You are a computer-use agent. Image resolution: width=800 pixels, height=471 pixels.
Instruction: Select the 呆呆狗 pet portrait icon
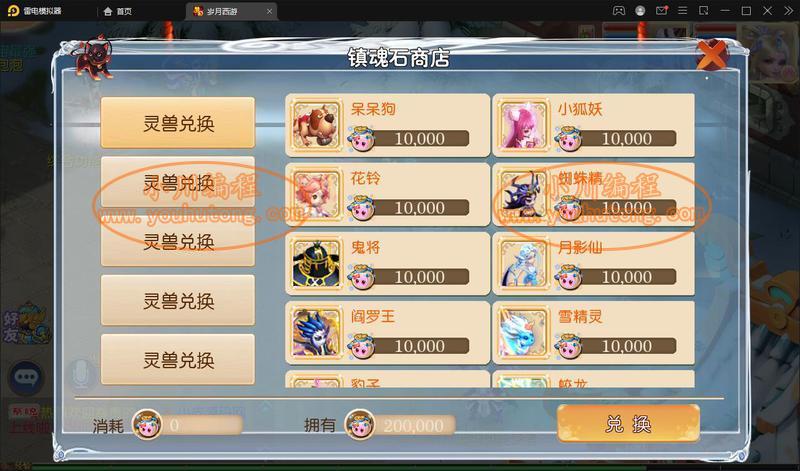coord(316,125)
